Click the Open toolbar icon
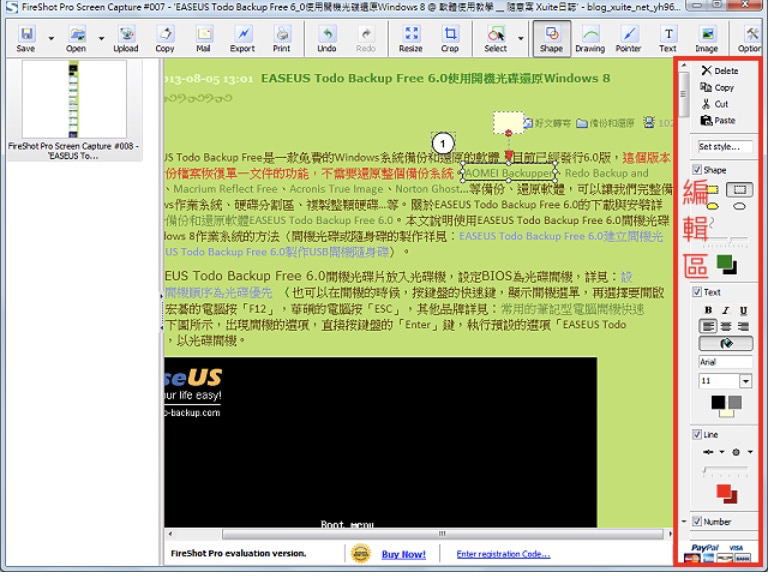This screenshot has height=576, width=770. pyautogui.click(x=76, y=38)
